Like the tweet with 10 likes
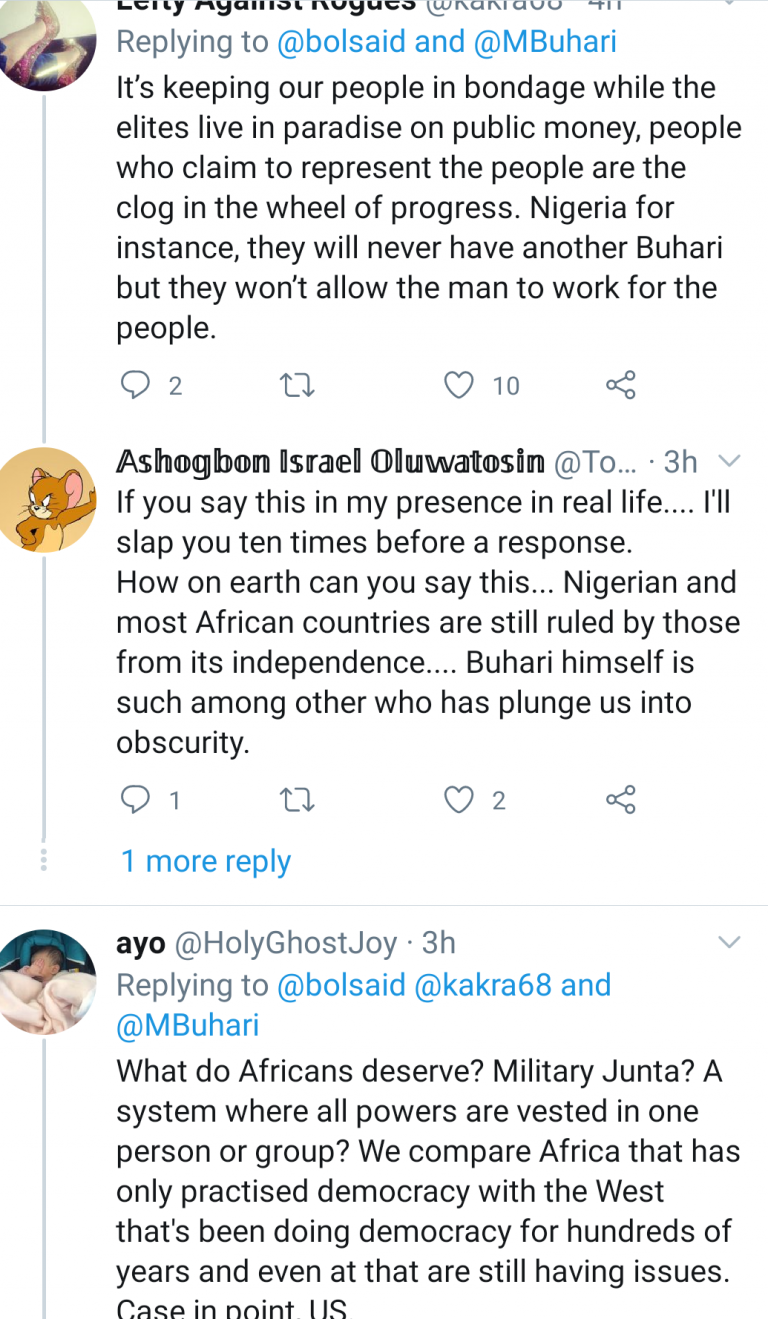 coord(459,385)
